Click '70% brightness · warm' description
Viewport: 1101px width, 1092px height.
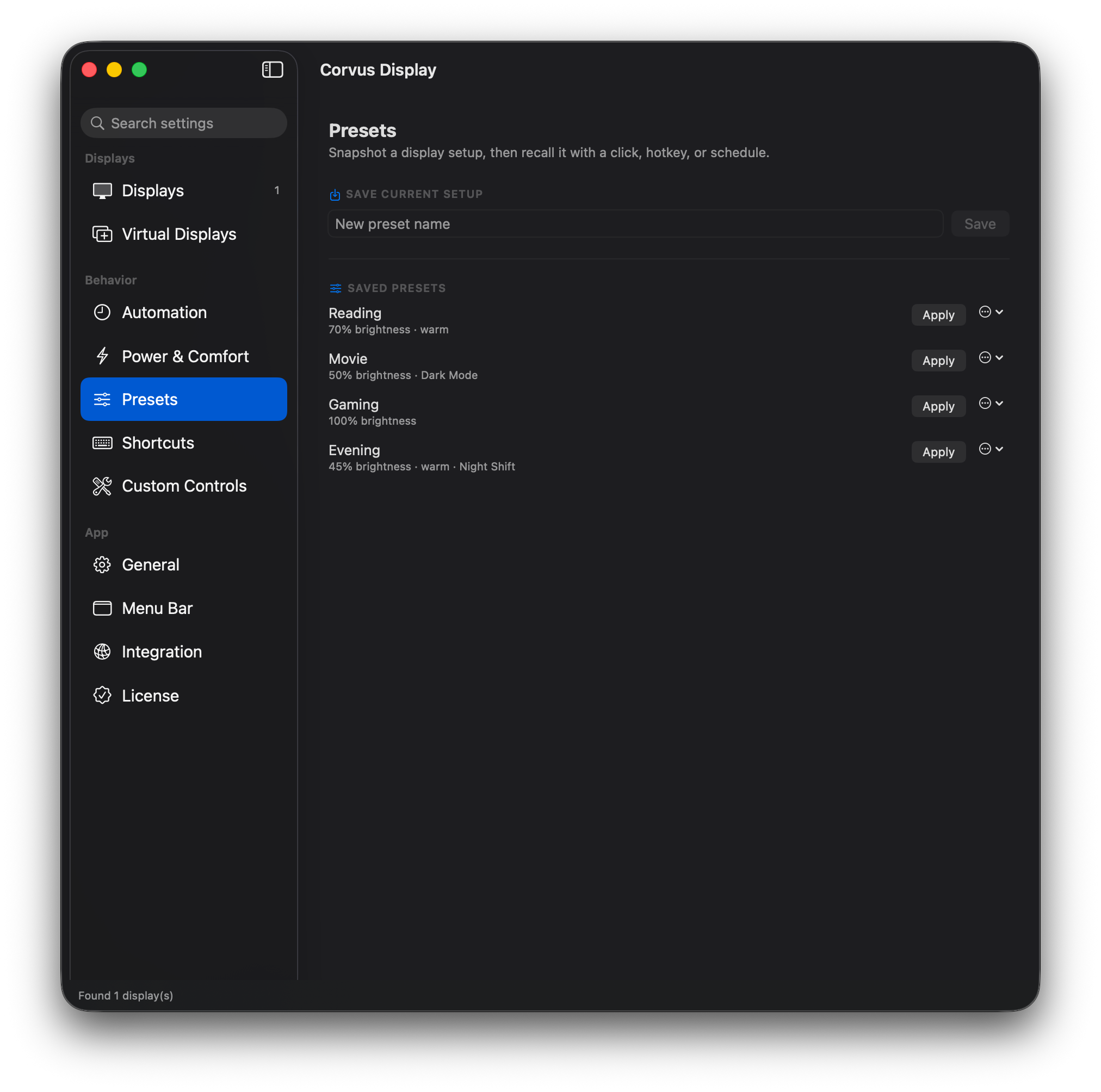388,330
